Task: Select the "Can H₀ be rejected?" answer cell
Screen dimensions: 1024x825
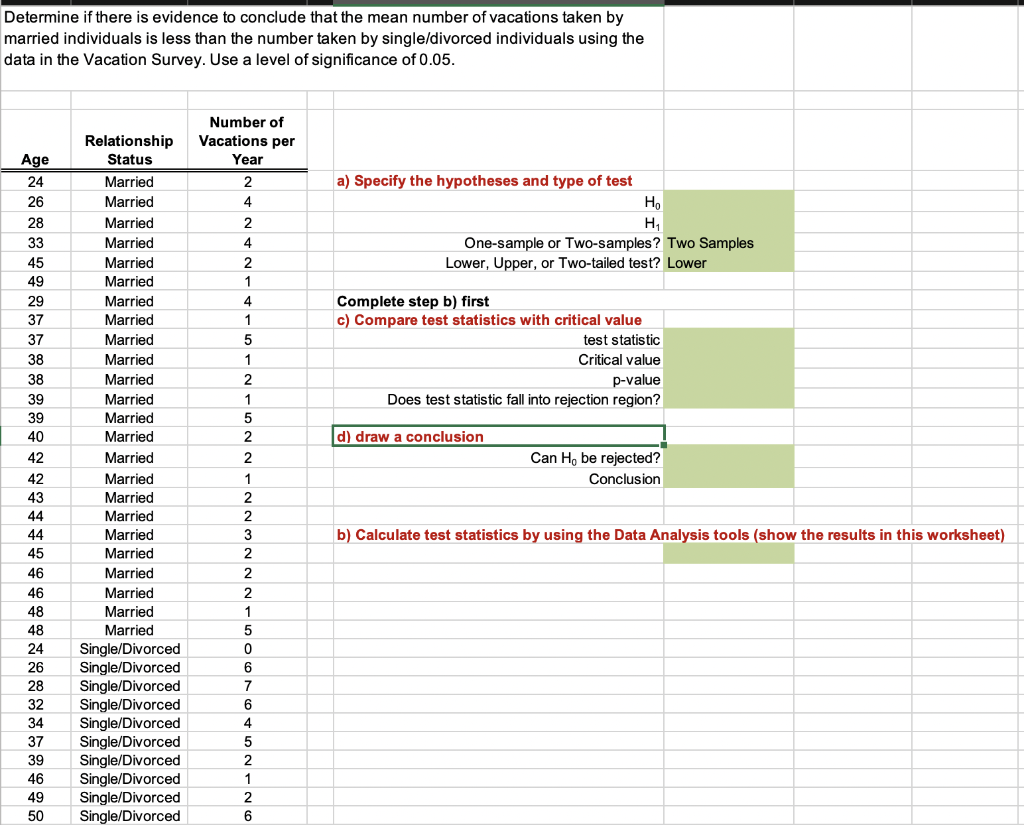Action: [x=728, y=458]
